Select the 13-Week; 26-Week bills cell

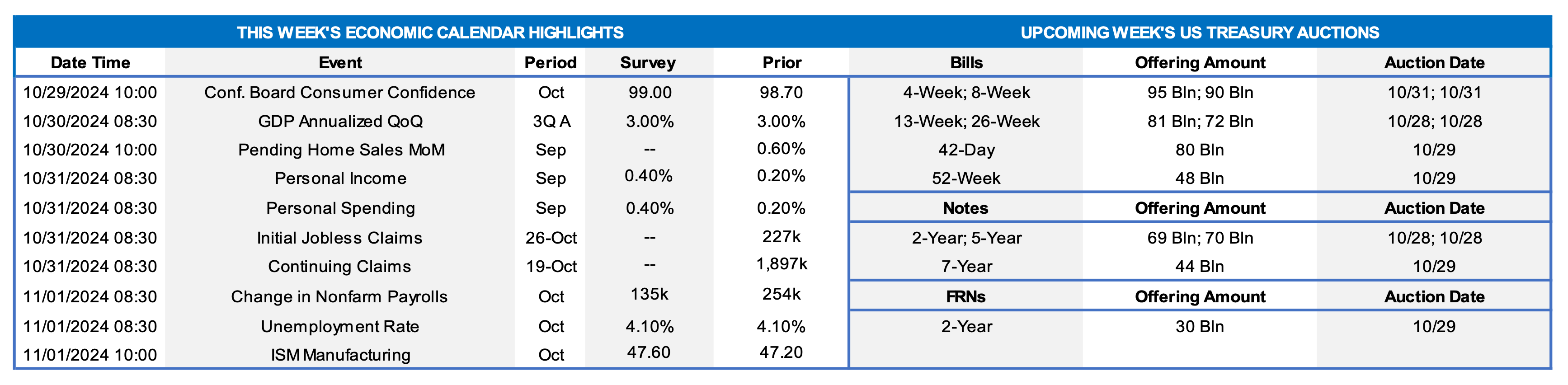click(x=966, y=122)
